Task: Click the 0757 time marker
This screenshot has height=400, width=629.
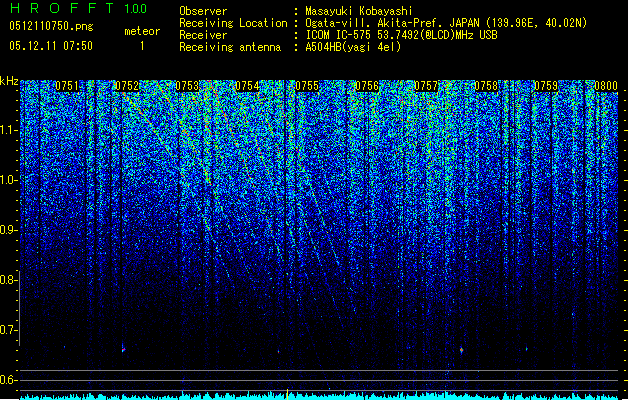Action: (426, 86)
